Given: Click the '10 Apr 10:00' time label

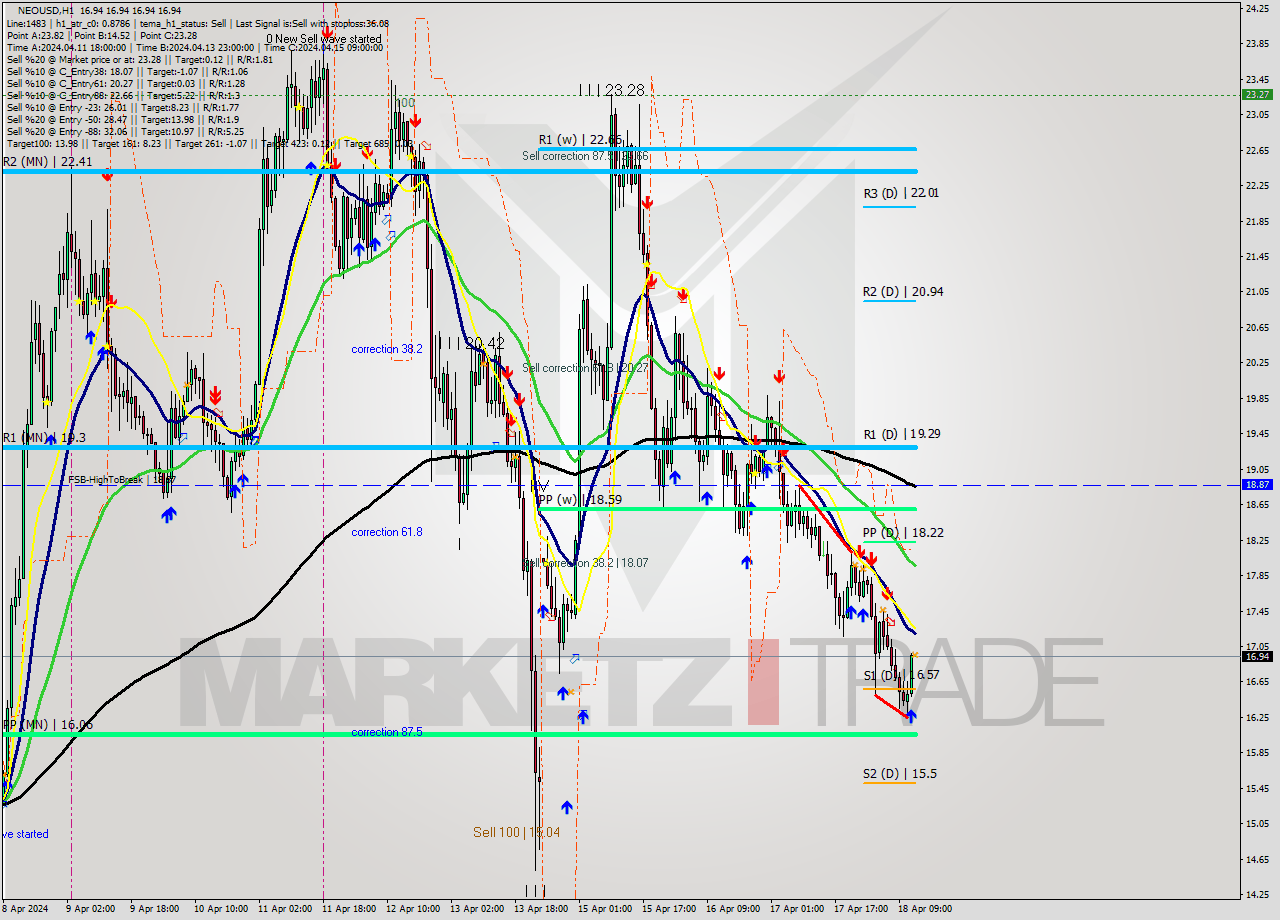Looking at the screenshot, I should tap(220, 909).
